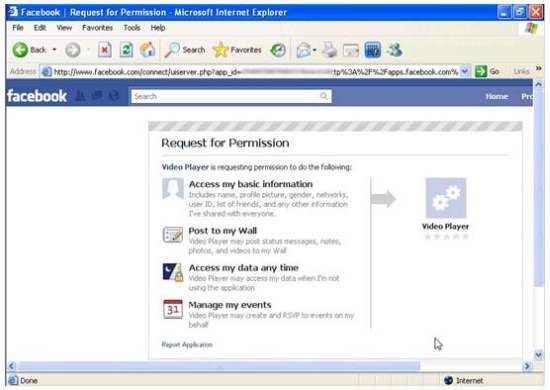
Task: Open the History clock icon
Action: tap(278, 50)
